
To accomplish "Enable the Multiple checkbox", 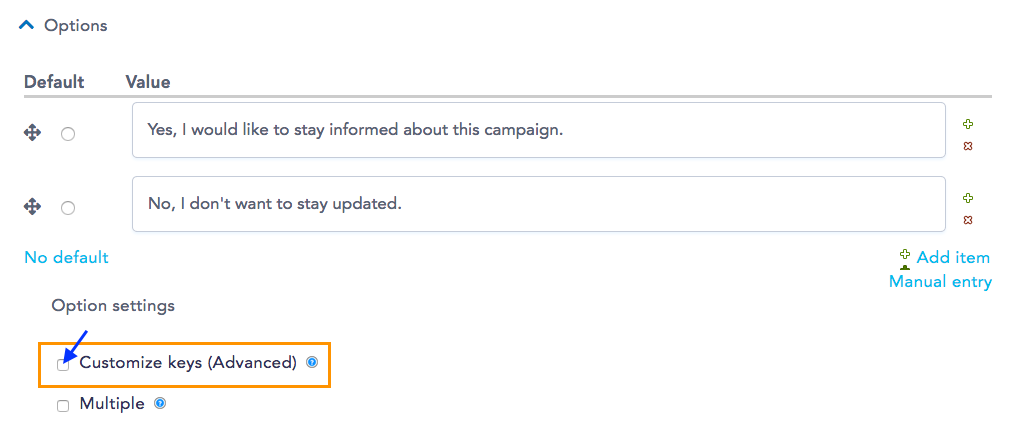I will pos(63,406).
